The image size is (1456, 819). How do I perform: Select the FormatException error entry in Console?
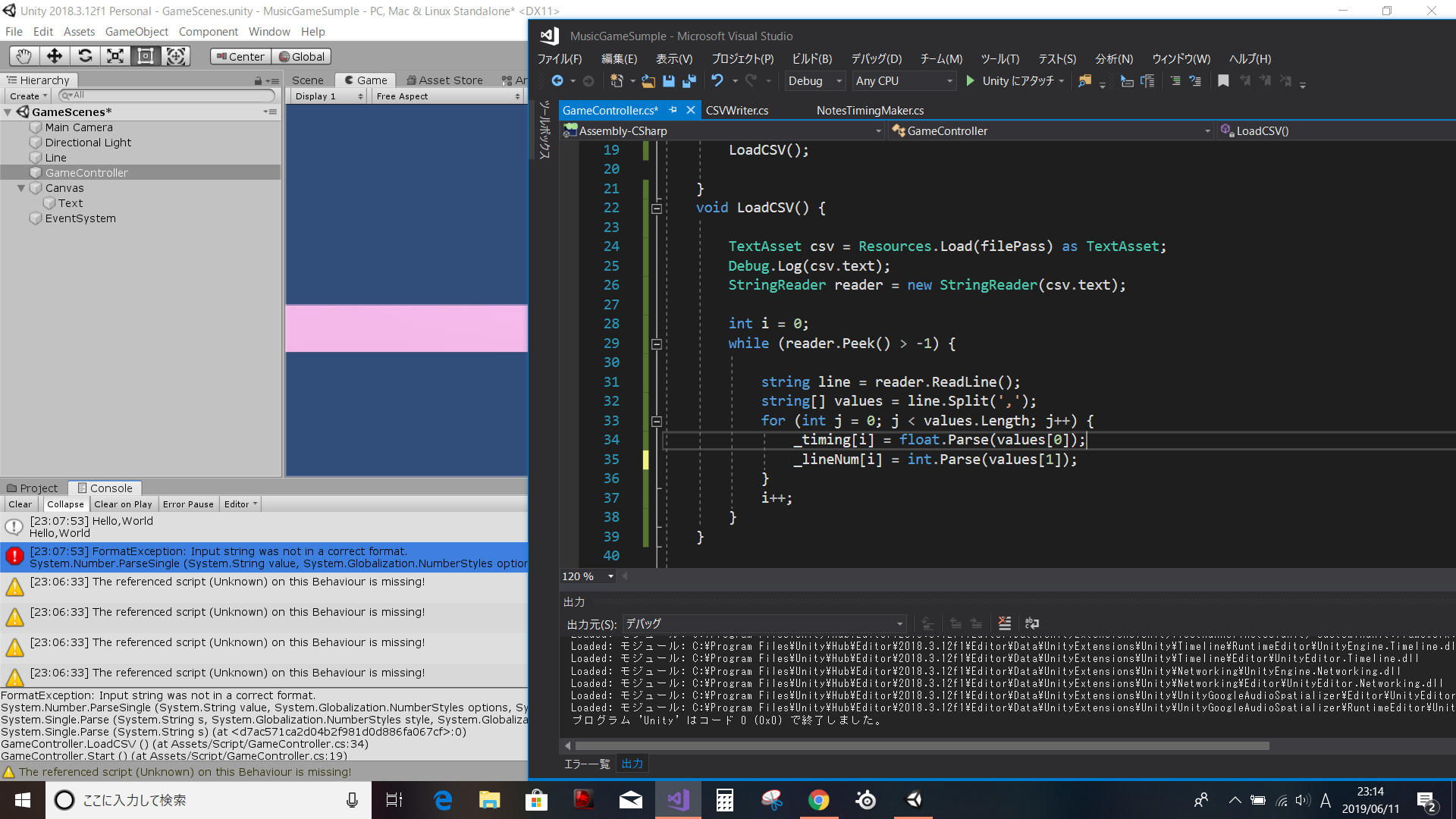pyautogui.click(x=264, y=557)
